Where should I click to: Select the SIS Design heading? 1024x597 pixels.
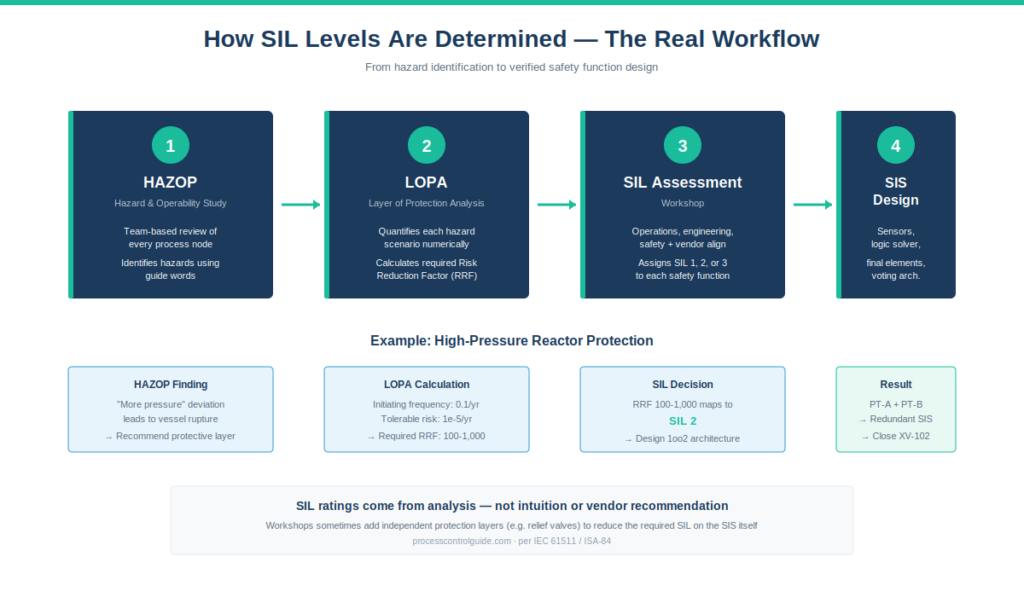coord(895,191)
